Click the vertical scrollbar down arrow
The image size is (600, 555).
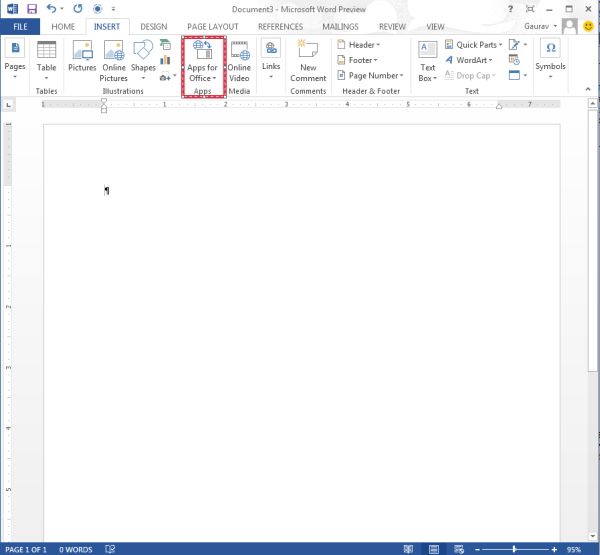[592, 537]
